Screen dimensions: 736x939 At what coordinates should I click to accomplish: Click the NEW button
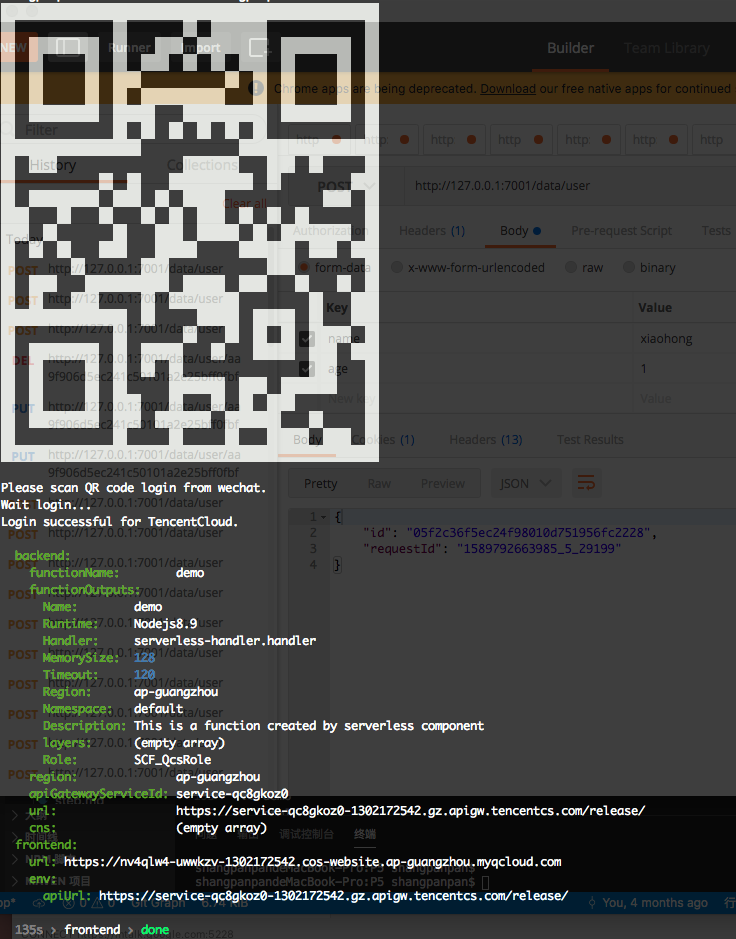(18, 47)
